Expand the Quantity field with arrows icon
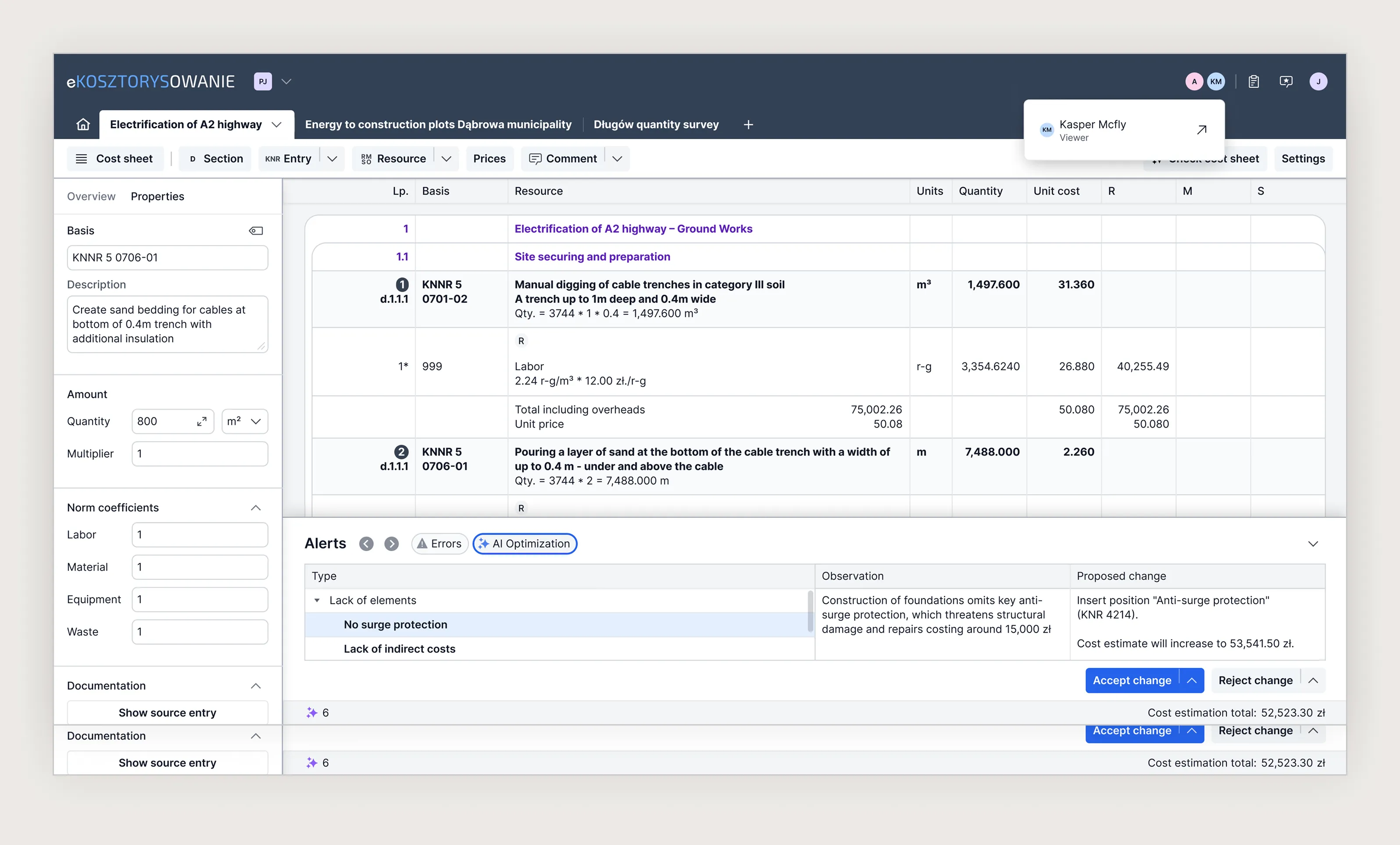The height and width of the screenshot is (845, 1400). pos(202,422)
